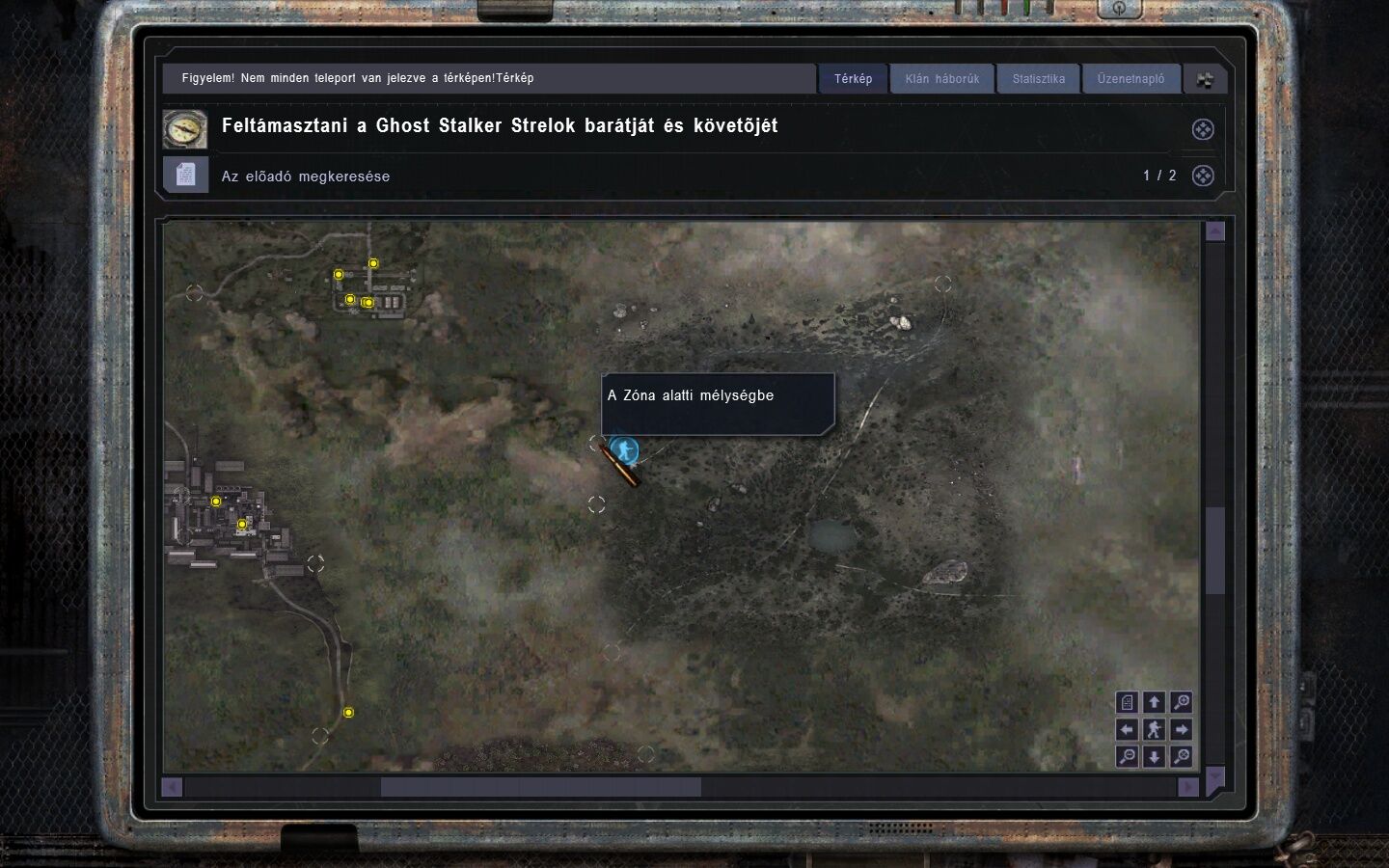Click yellow marker on the southern road
This screenshot has width=1389, height=868.
(348, 713)
